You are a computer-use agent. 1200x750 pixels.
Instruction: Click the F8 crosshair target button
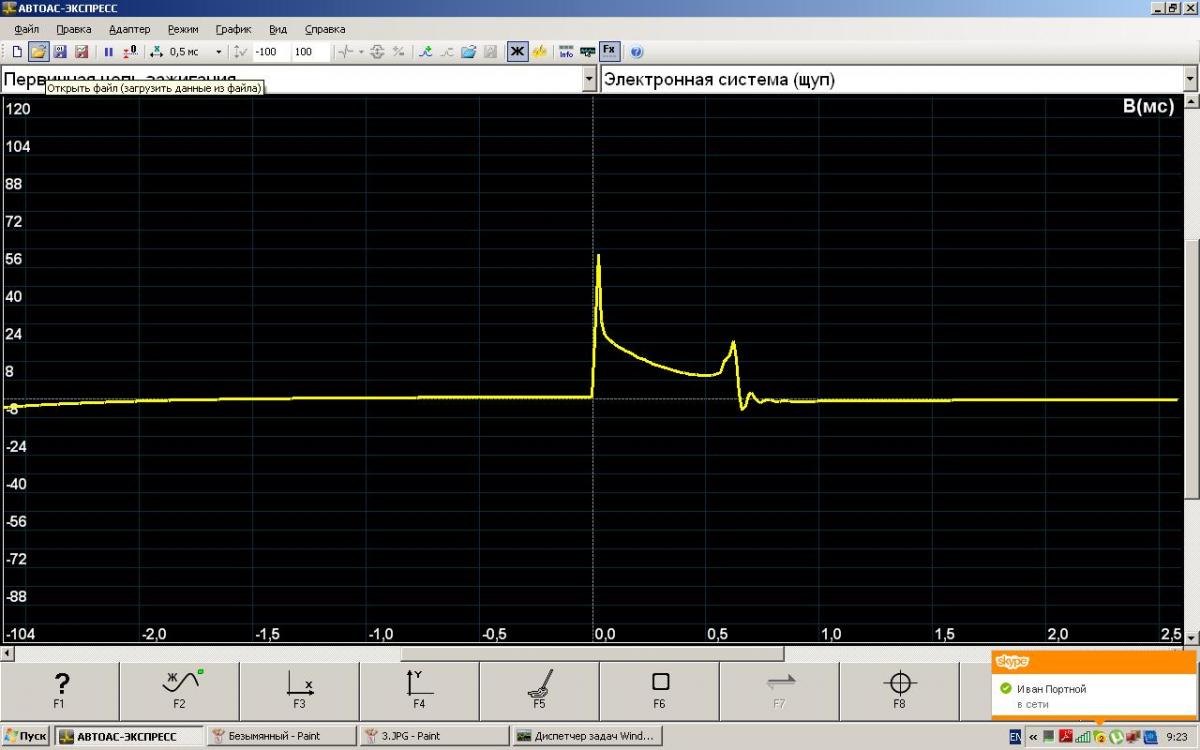point(900,692)
